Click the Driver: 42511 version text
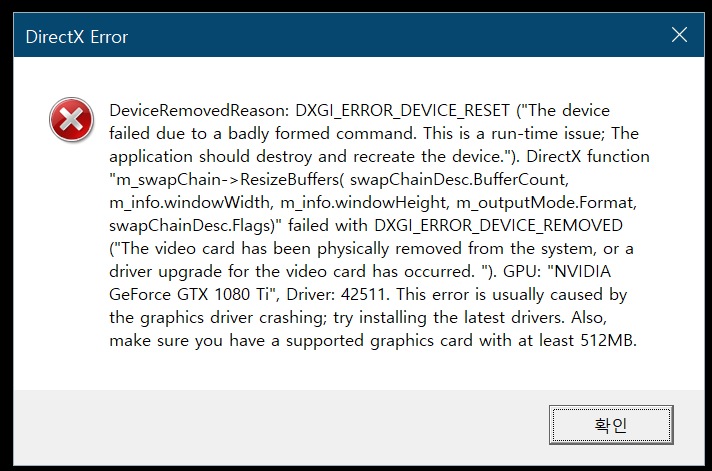712x471 pixels. tap(334, 294)
